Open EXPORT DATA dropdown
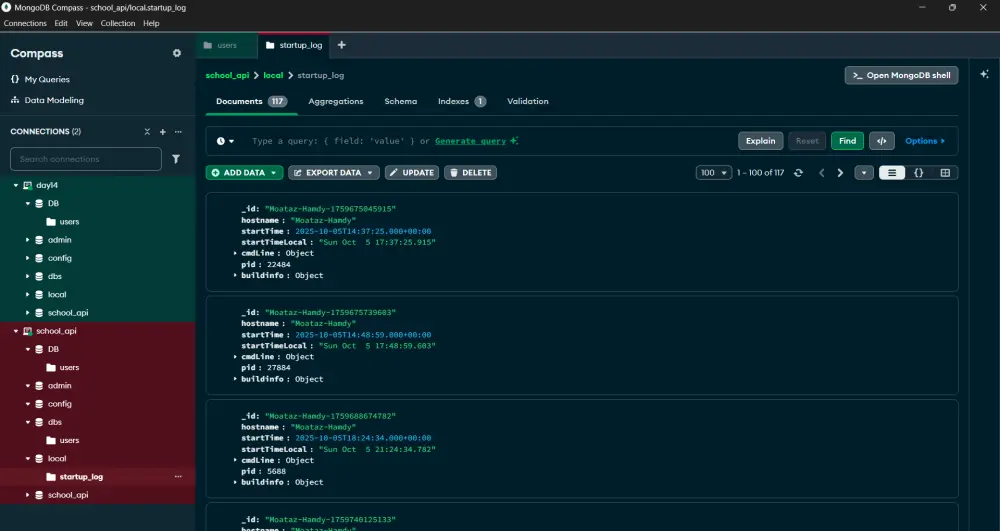Viewport: 1000px width, 531px height. [x=334, y=173]
